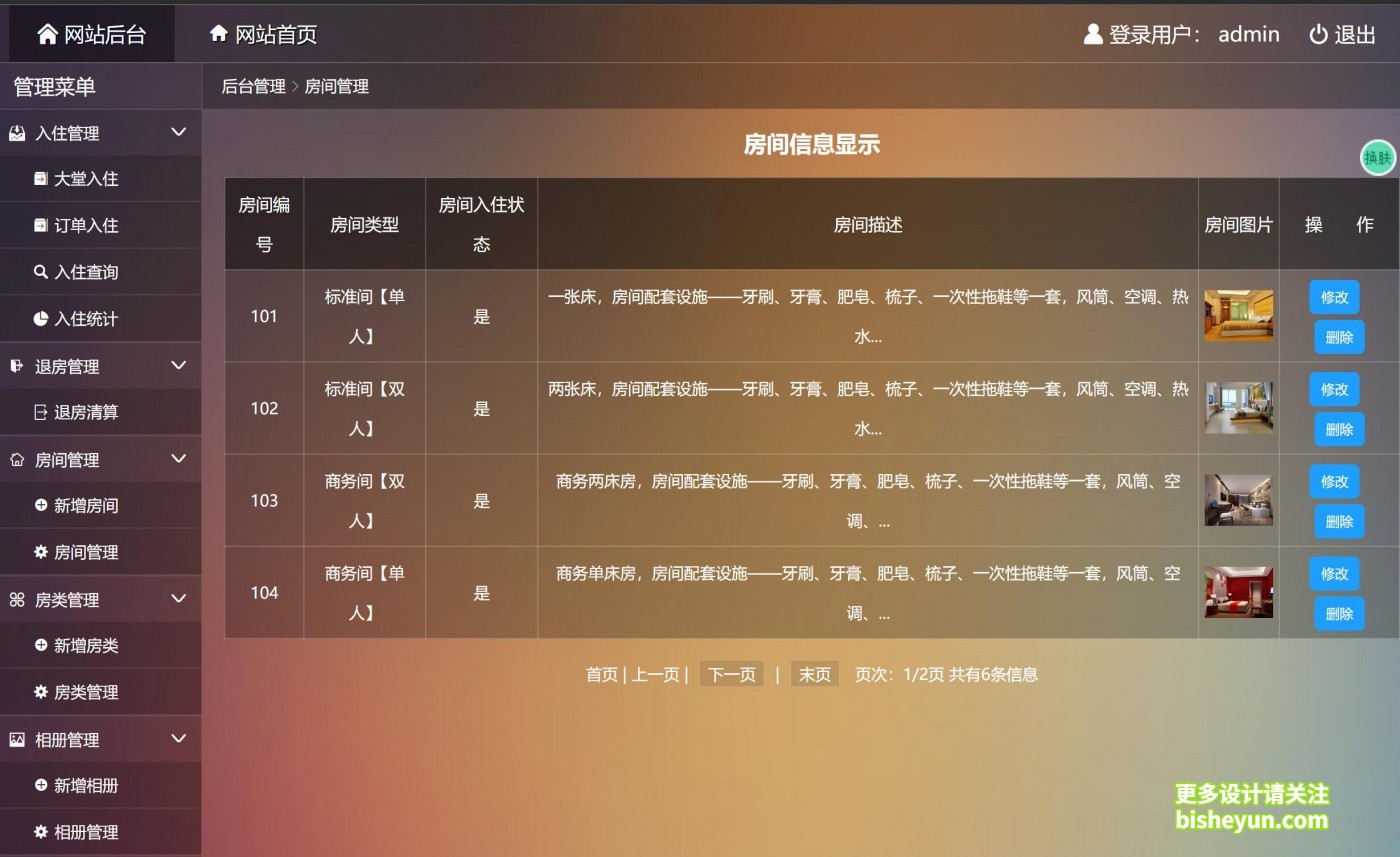The height and width of the screenshot is (857, 1400).
Task: Collapse the 入住管理 section with its chevron
Action: [x=179, y=132]
